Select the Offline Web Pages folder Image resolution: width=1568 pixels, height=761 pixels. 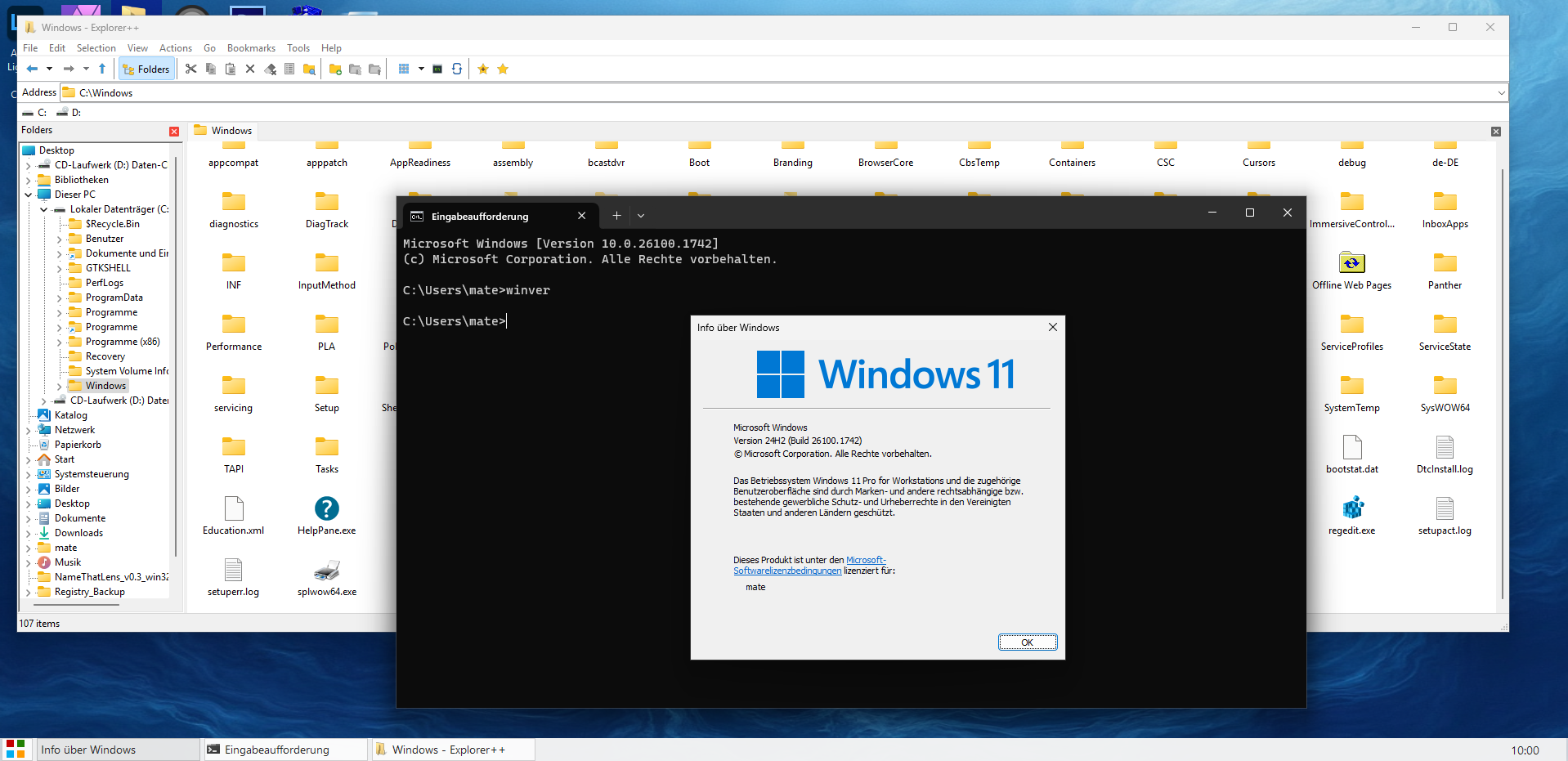point(1352,271)
